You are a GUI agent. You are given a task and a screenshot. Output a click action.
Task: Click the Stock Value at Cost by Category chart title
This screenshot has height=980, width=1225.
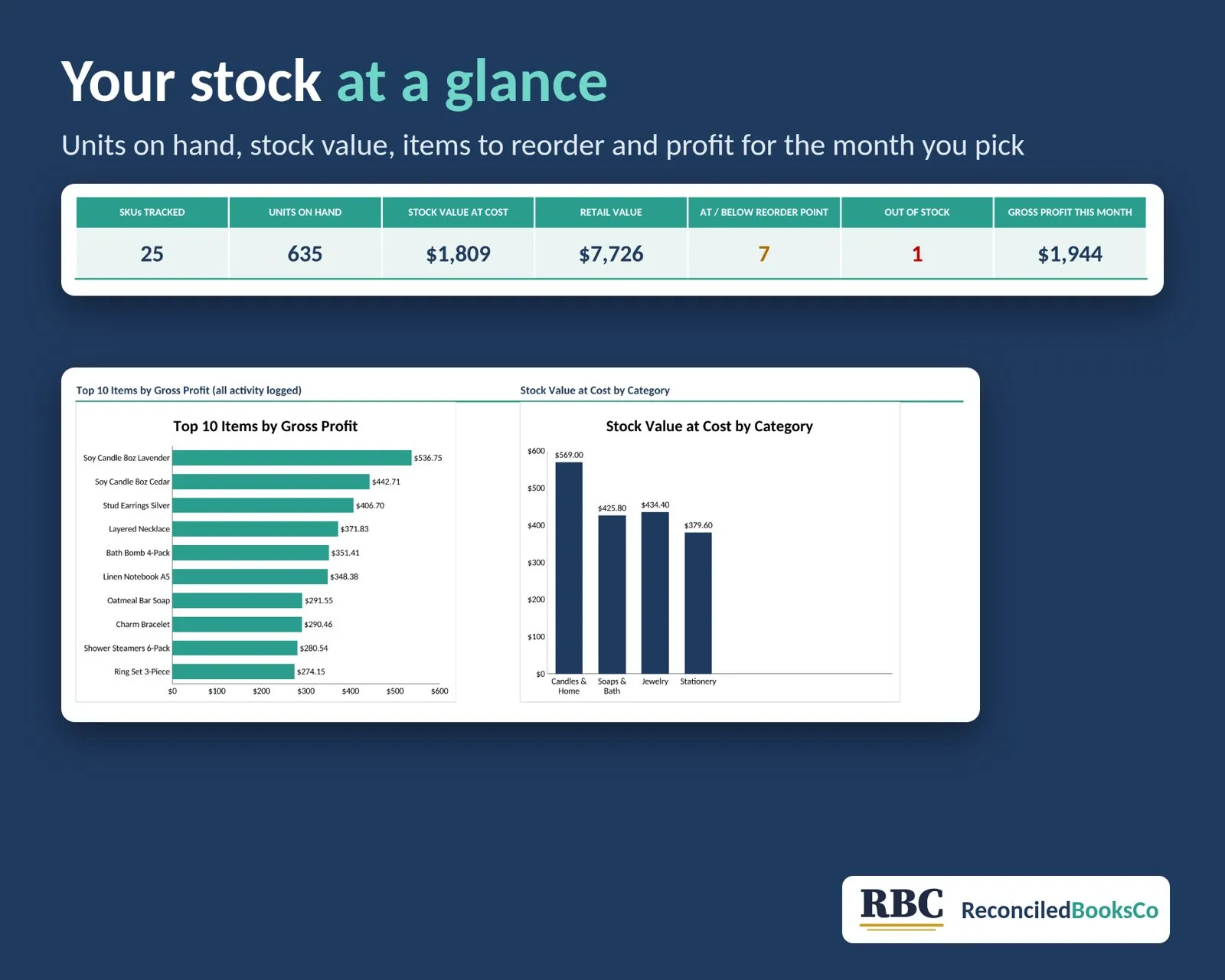point(709,426)
